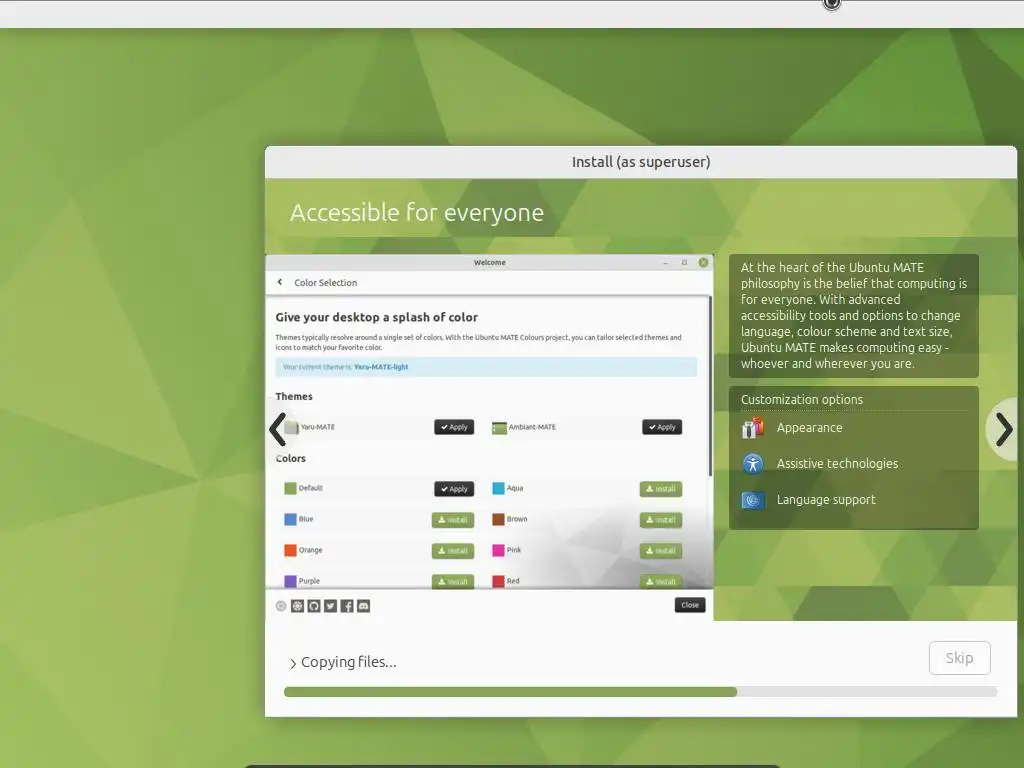Go to the next installer slide
The height and width of the screenshot is (768, 1024).
[1004, 429]
